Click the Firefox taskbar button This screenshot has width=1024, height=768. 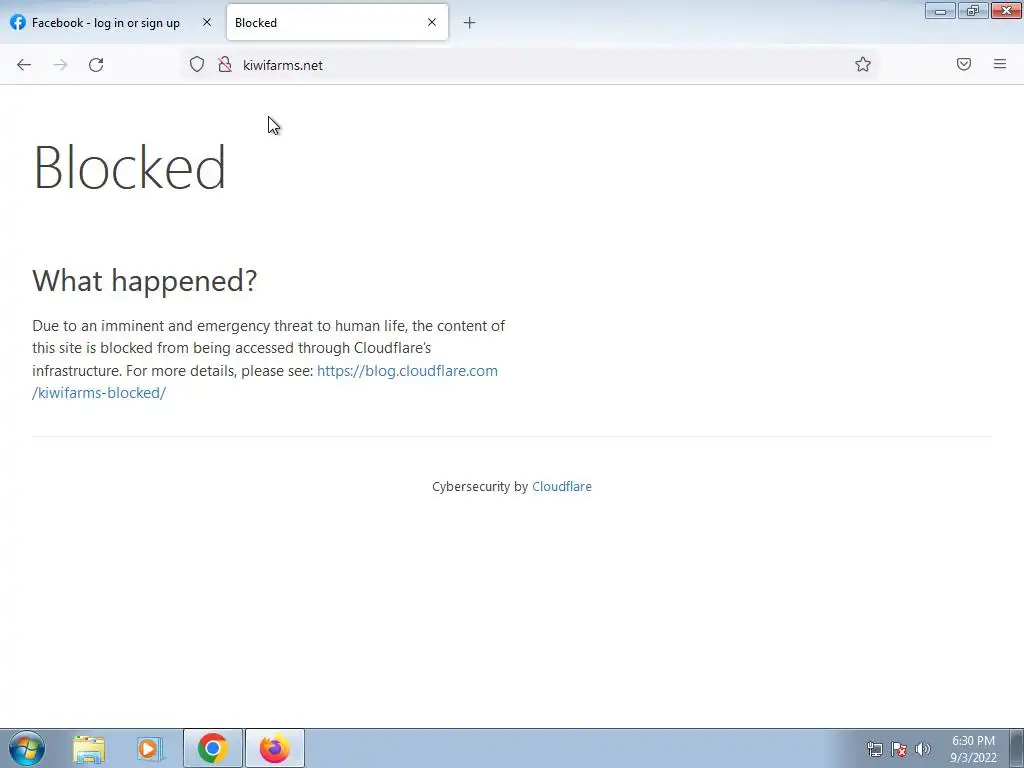coord(275,748)
